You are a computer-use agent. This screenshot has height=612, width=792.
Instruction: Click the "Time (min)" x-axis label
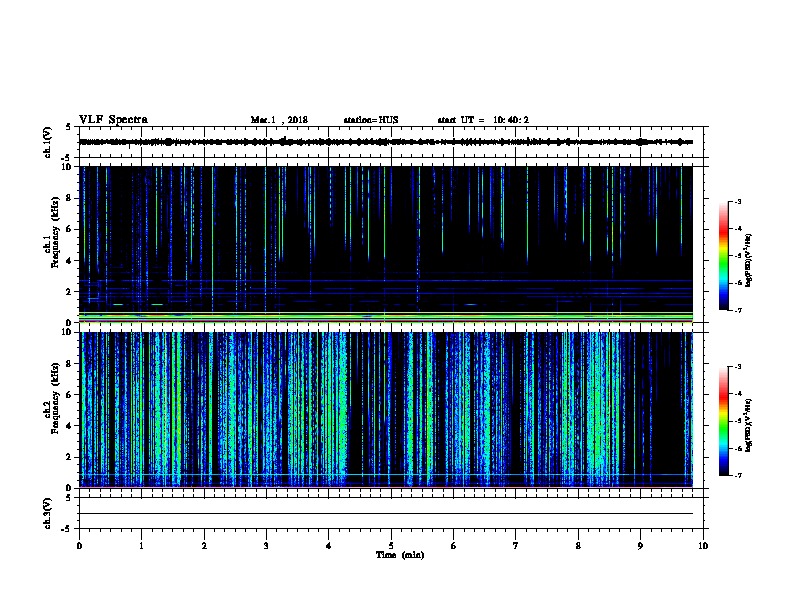pyautogui.click(x=400, y=555)
